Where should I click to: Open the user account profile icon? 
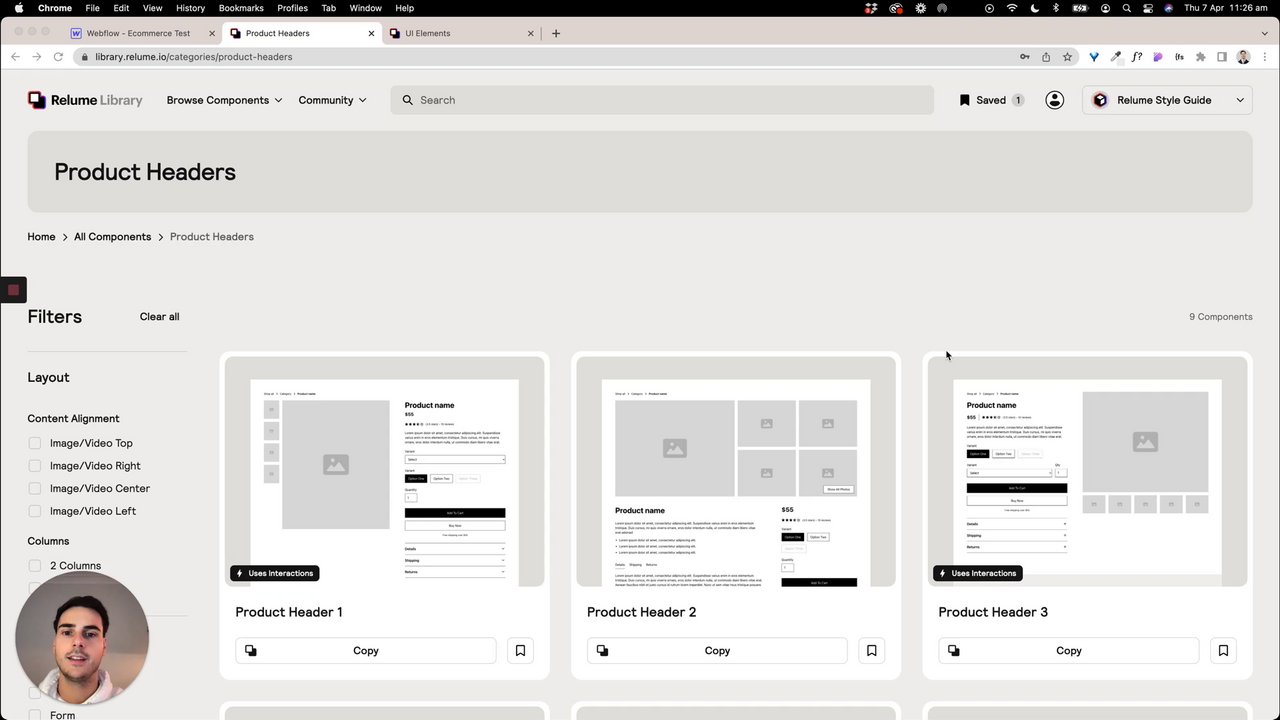pyautogui.click(x=1054, y=100)
